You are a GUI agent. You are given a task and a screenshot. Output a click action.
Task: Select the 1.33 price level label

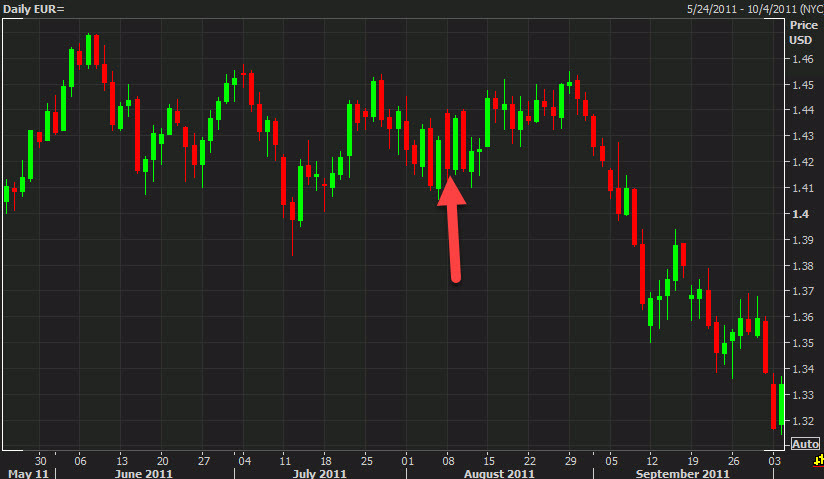[803, 395]
